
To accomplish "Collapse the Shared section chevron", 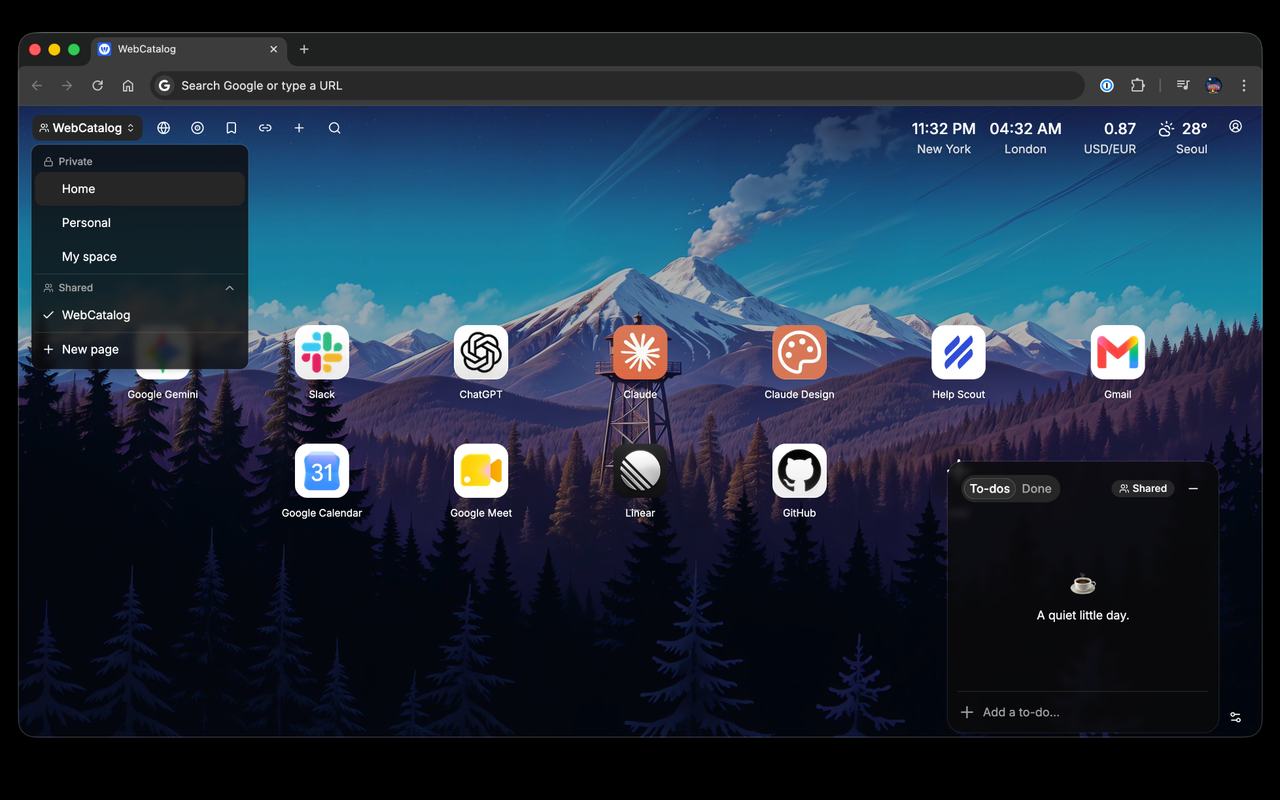I will click(230, 288).
